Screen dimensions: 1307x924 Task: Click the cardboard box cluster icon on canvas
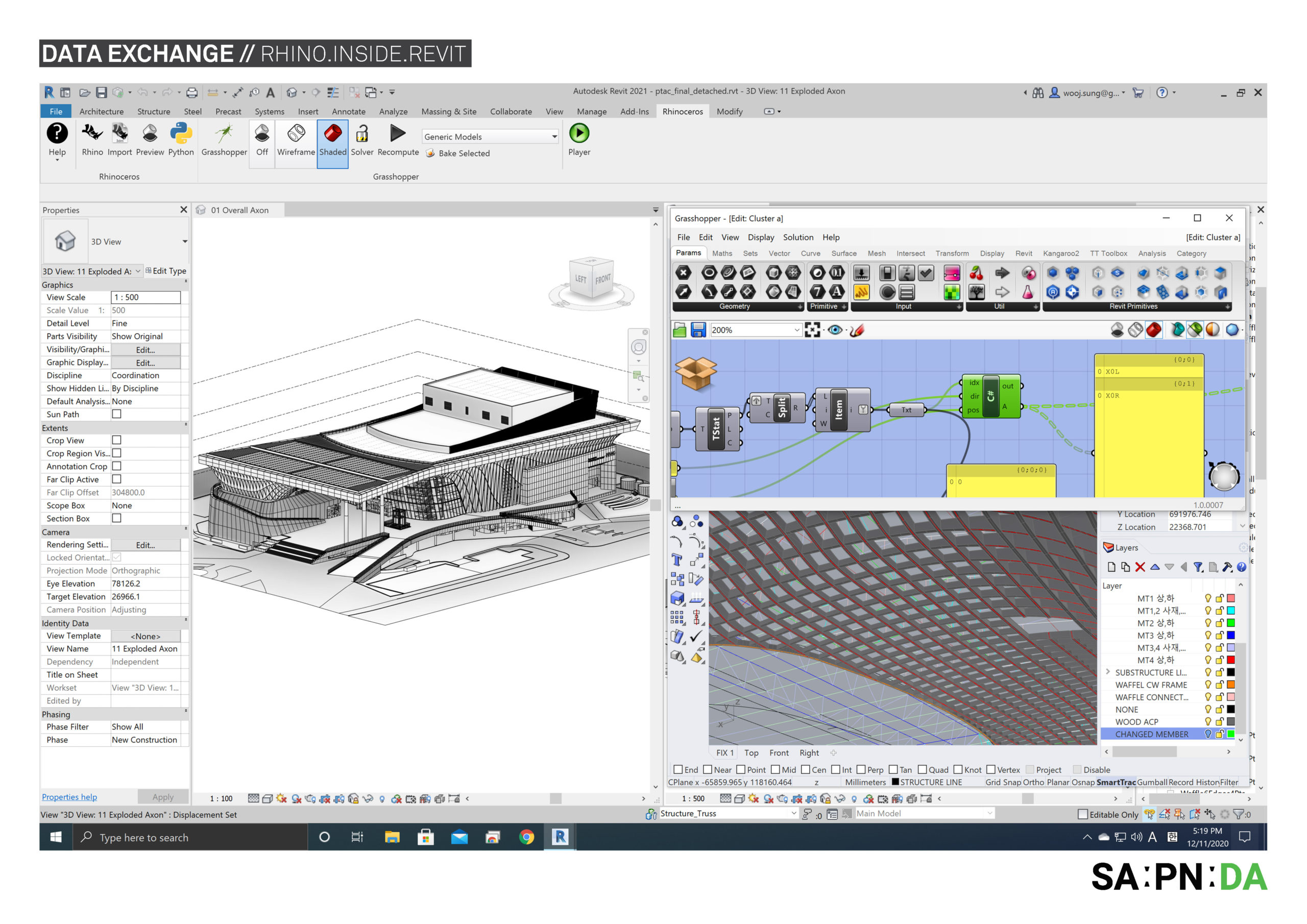coord(696,374)
